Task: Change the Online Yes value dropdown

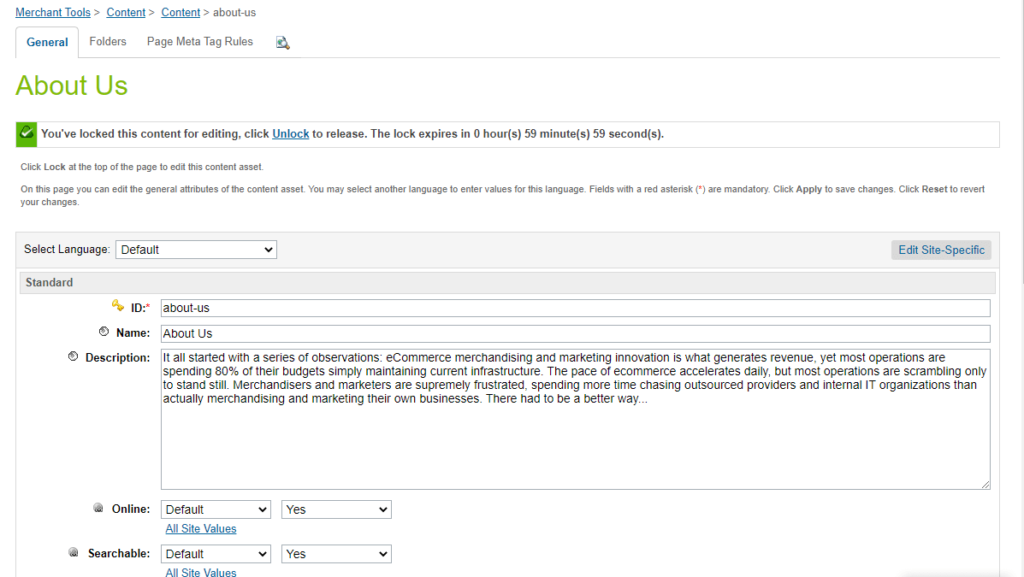Action: [x=336, y=510]
